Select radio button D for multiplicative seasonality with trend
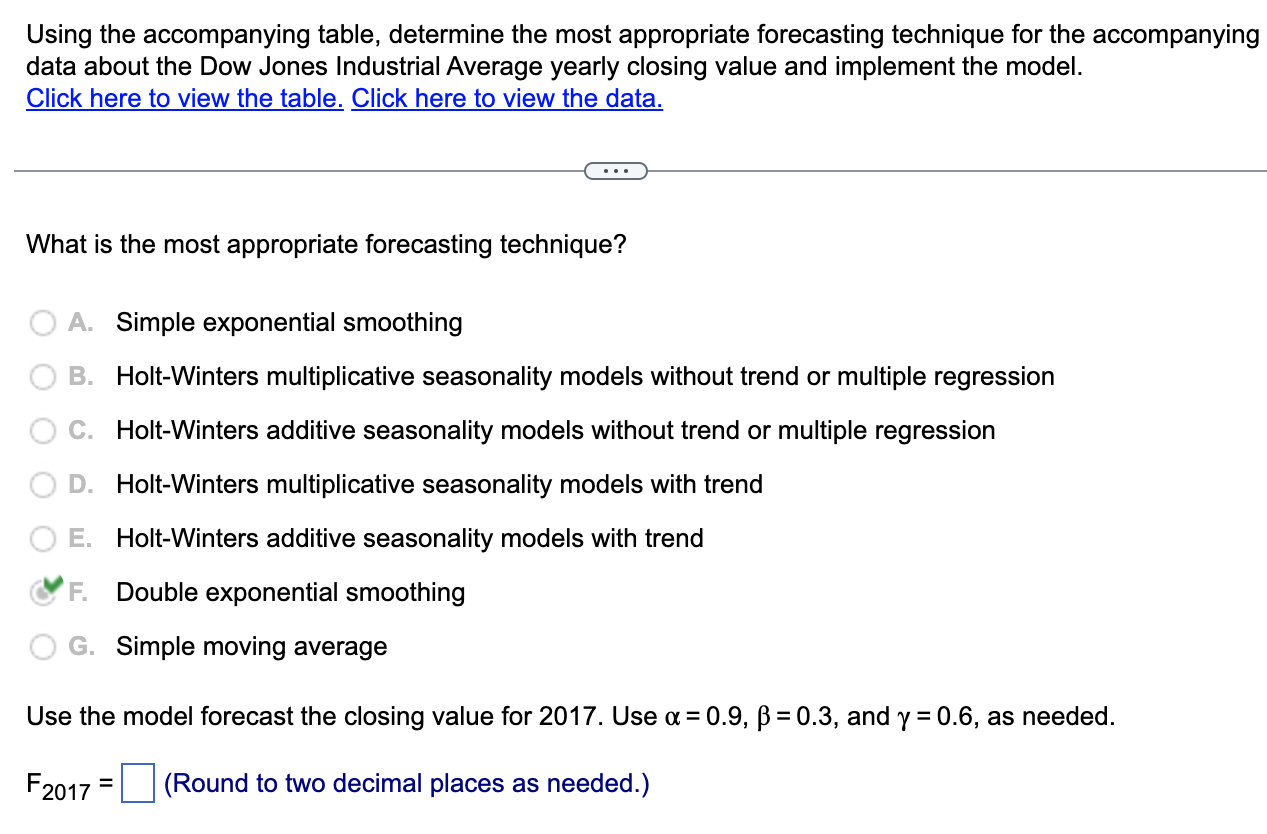 (43, 484)
